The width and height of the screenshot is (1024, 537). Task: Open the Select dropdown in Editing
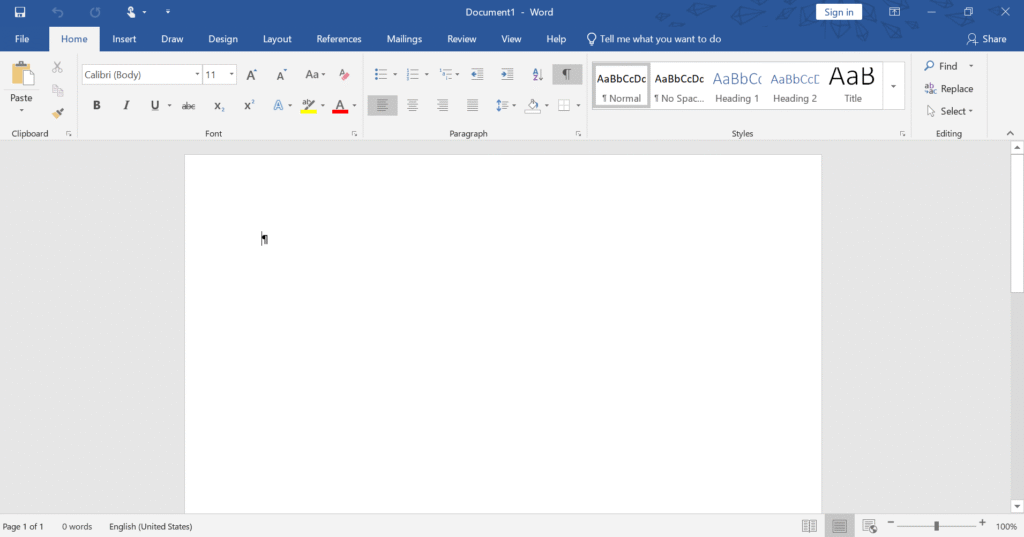[949, 111]
